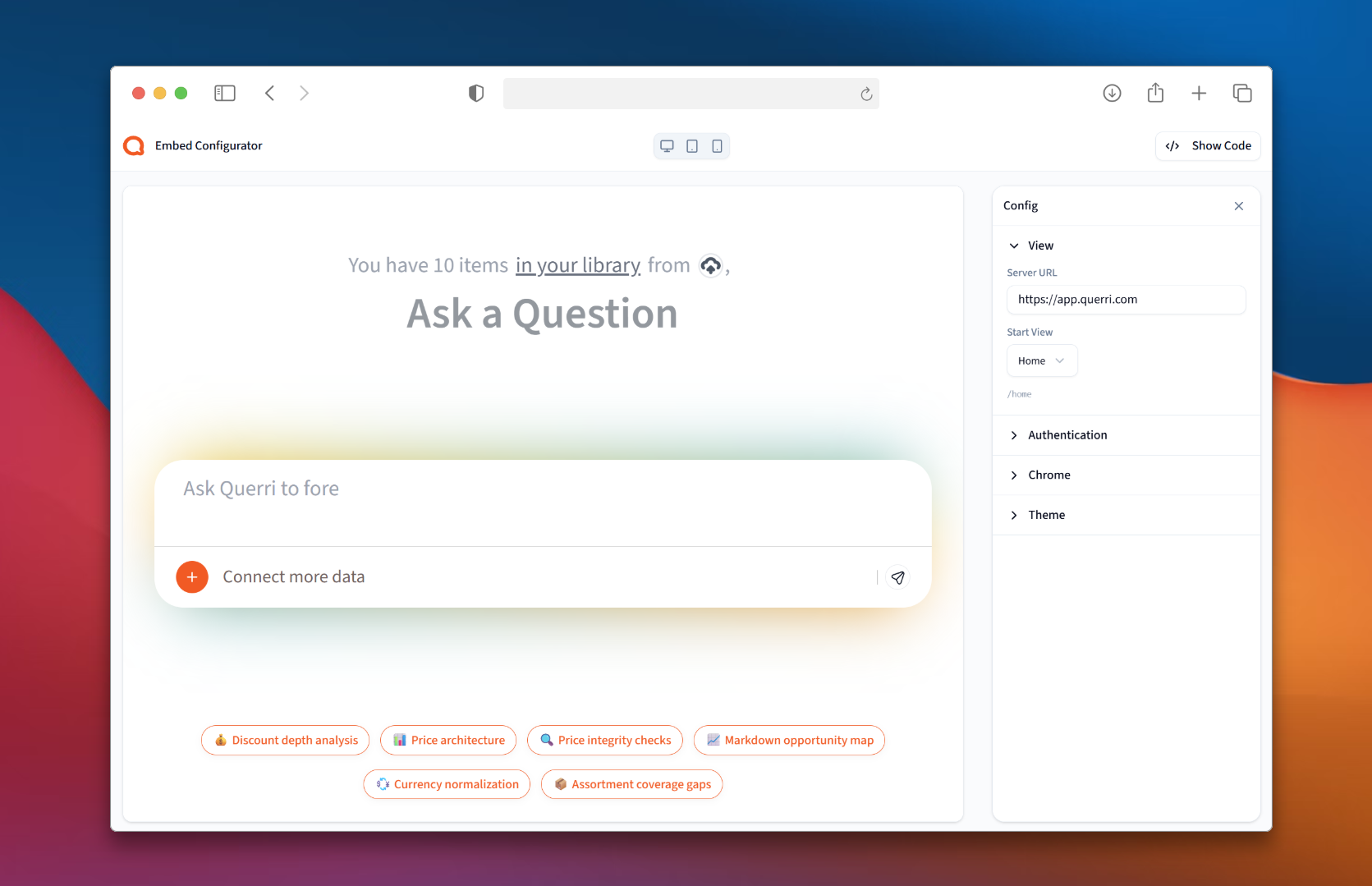Click the cloud upload source icon
Screen dimensions: 1372x886
pos(710,266)
